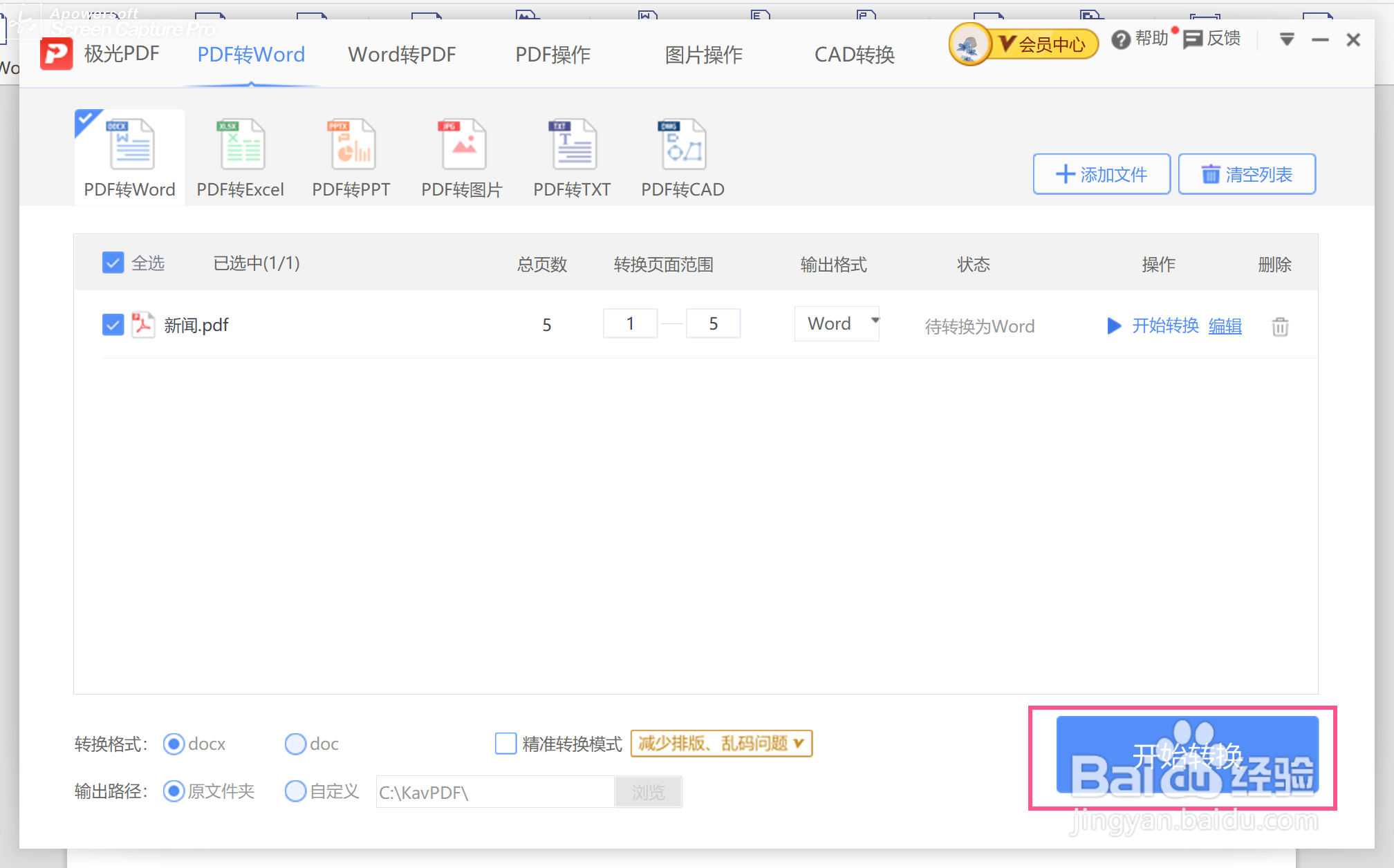Pick the PDF转TXT conversion icon

(573, 147)
